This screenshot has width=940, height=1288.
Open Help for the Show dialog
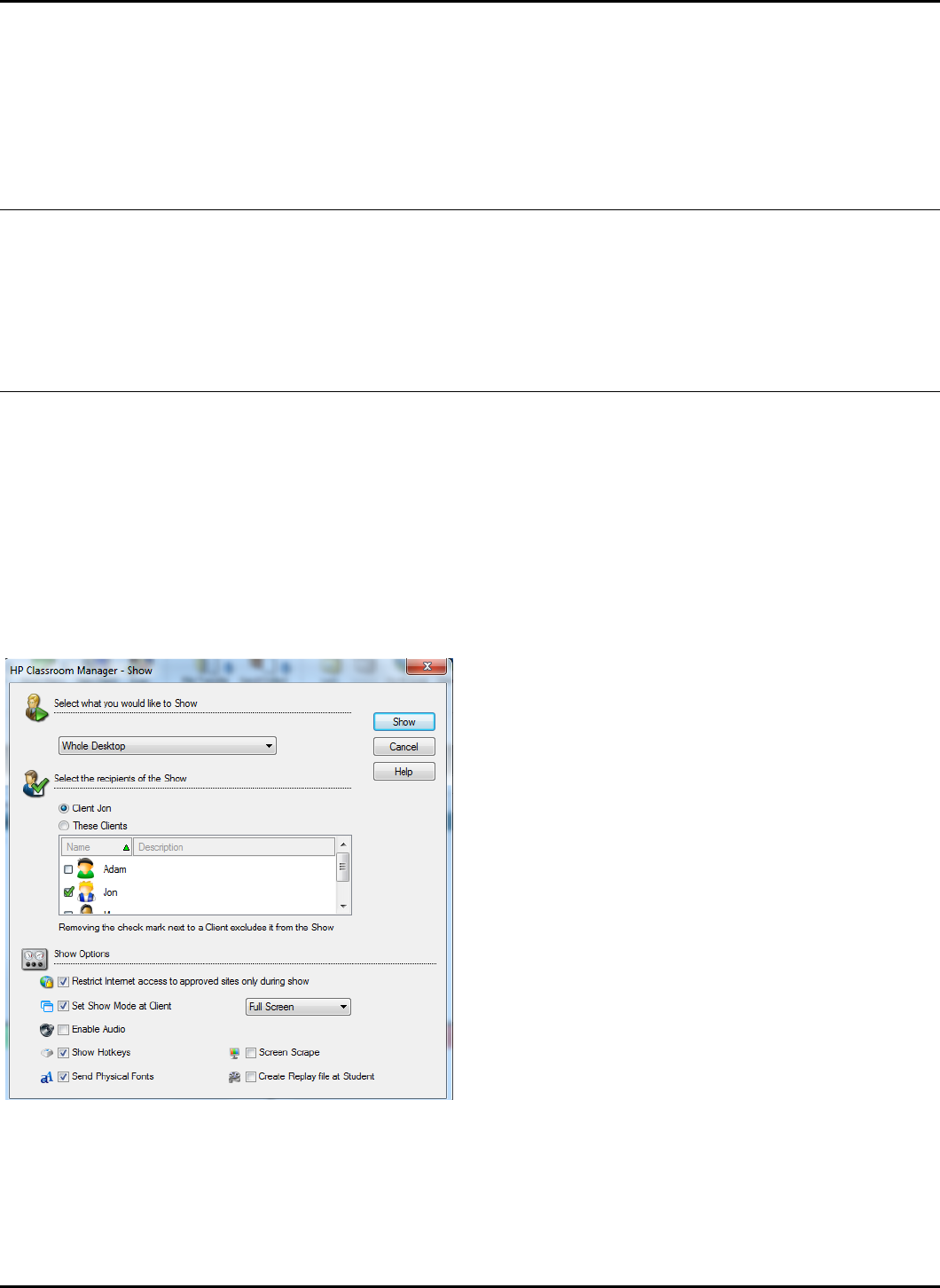pyautogui.click(x=404, y=772)
